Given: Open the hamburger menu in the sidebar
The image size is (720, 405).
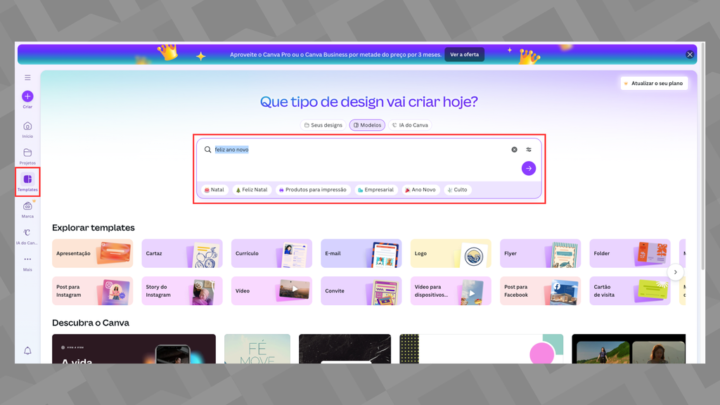Looking at the screenshot, I should (x=28, y=78).
